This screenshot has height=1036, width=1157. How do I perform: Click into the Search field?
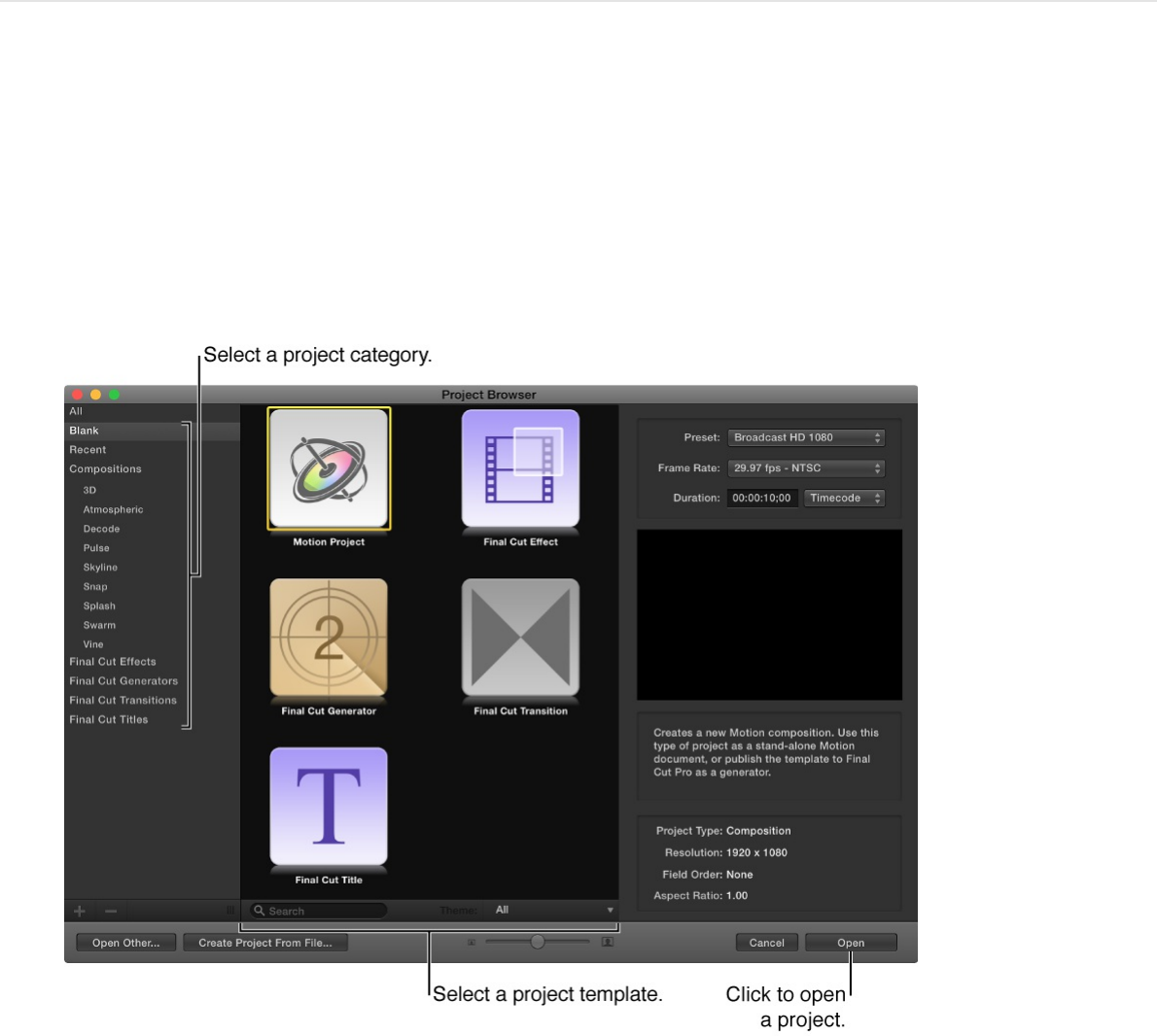[x=319, y=911]
